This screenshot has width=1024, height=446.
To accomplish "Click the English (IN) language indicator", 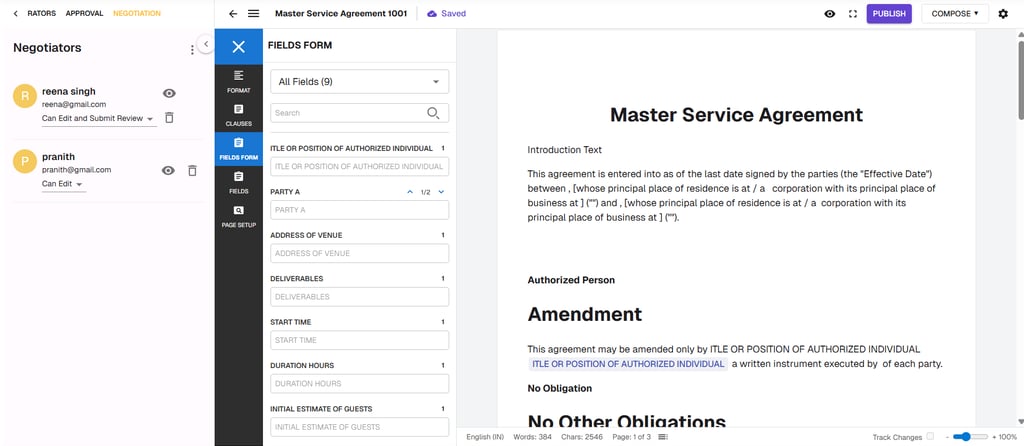I will click(x=485, y=437).
